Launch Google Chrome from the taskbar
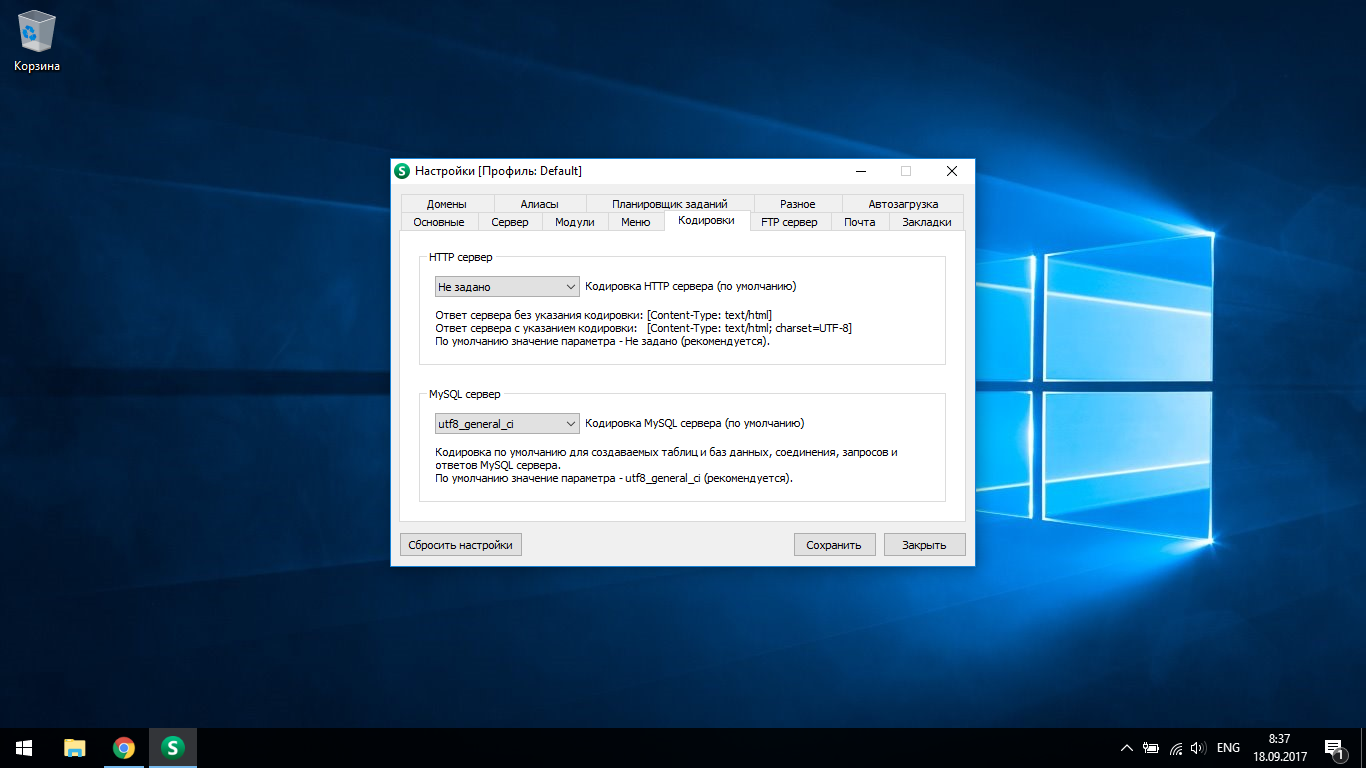Screen dimensions: 1366x768 point(124,747)
